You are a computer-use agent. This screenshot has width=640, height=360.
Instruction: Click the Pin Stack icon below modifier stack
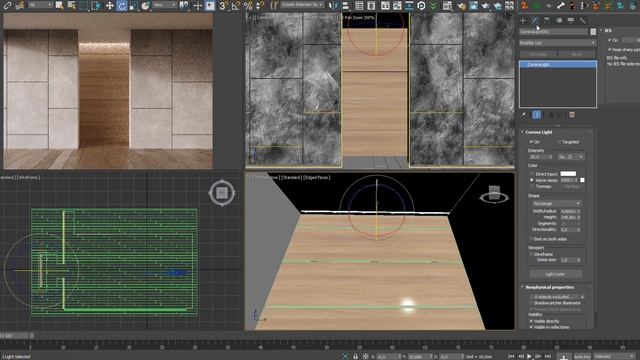click(x=524, y=115)
